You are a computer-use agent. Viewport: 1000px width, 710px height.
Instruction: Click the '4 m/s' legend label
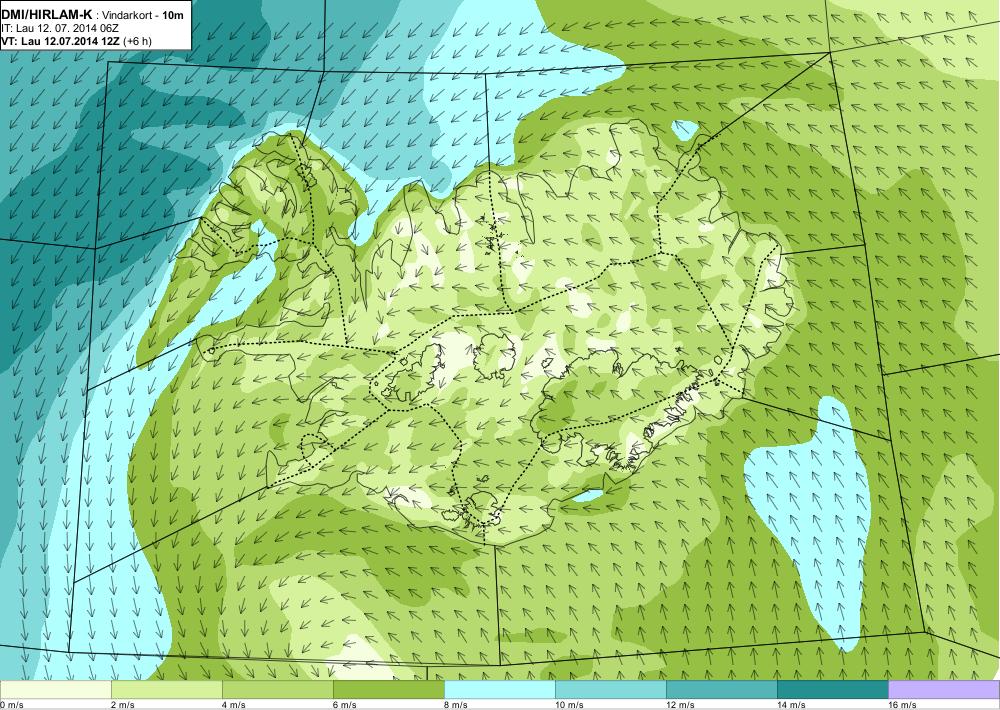coord(234,705)
